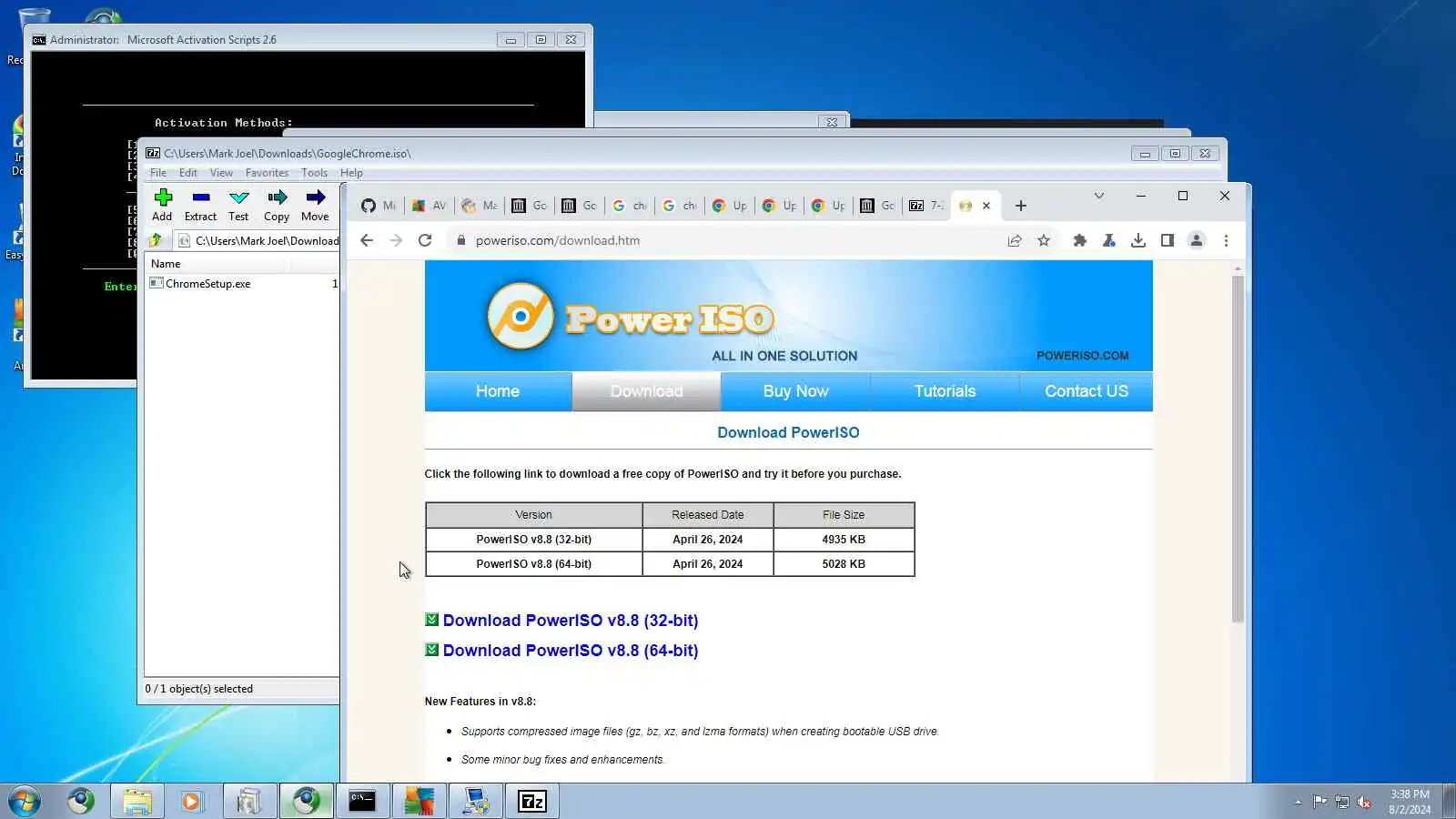Open Windows Explorer from the taskbar
This screenshot has width=1456, height=819.
[x=137, y=801]
